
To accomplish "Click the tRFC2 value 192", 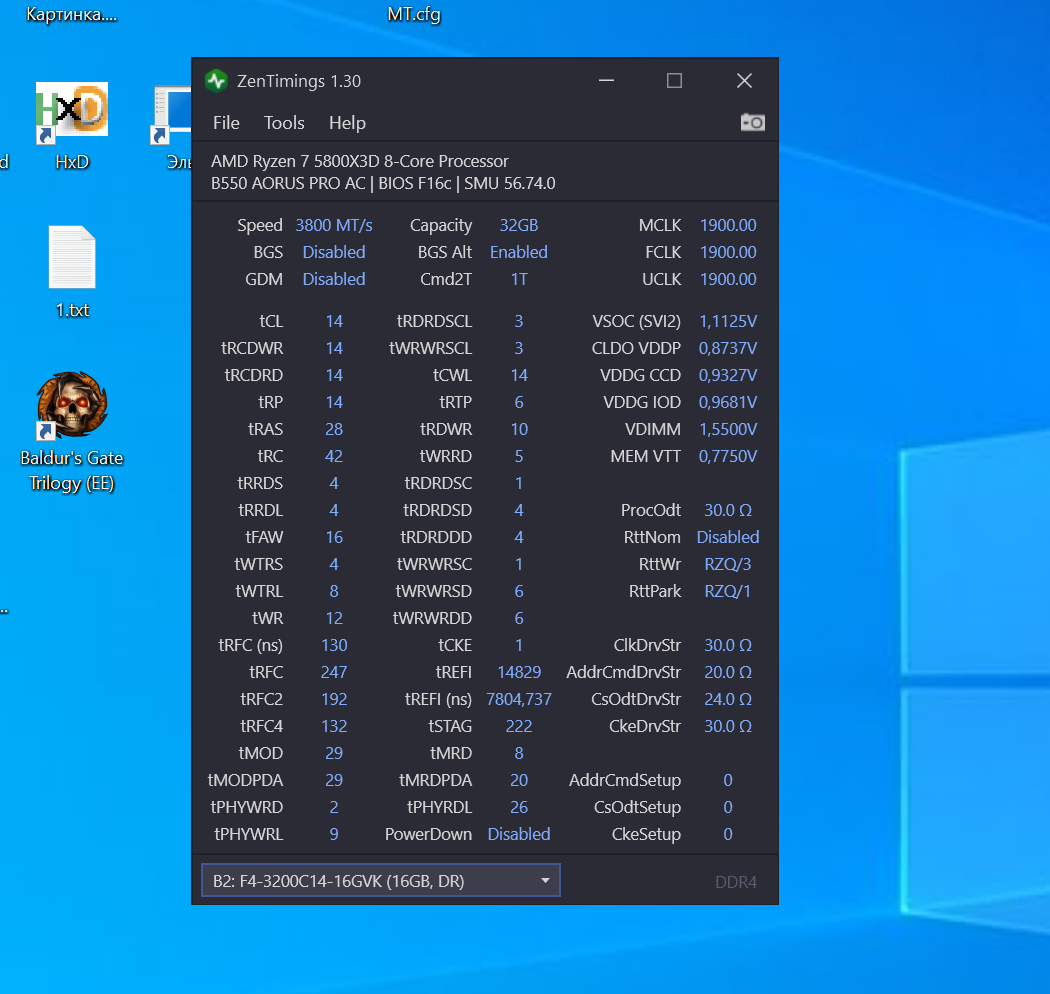I will [x=333, y=699].
